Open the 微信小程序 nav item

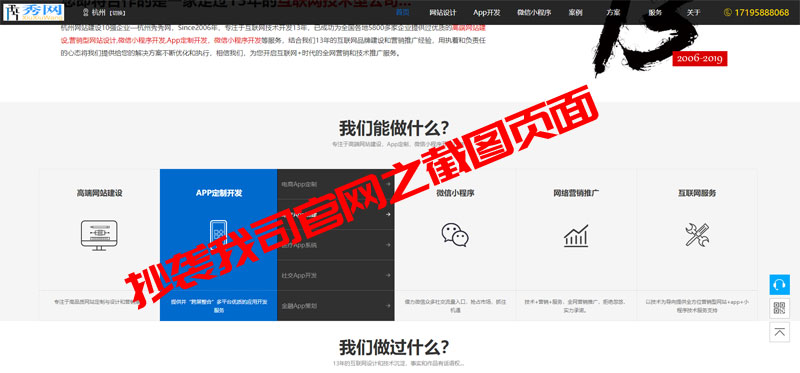click(x=534, y=13)
